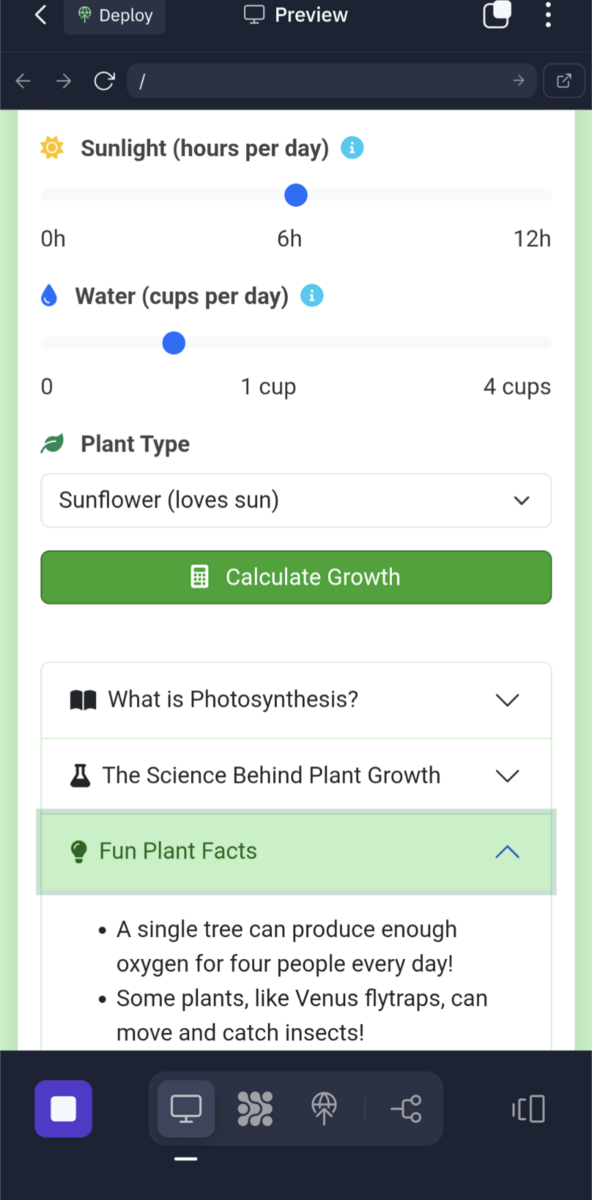This screenshot has width=592, height=1200.
Task: Click the back chevron at top left
Action: pos(40,15)
